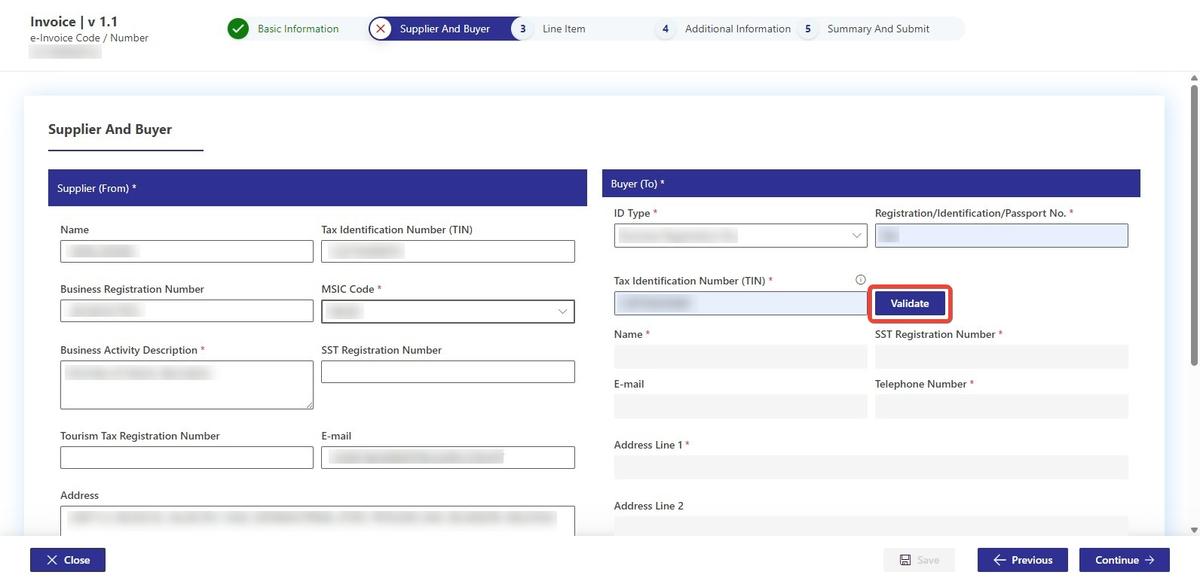Click the Buyer Name field
1200x584 pixels.
pos(741,357)
